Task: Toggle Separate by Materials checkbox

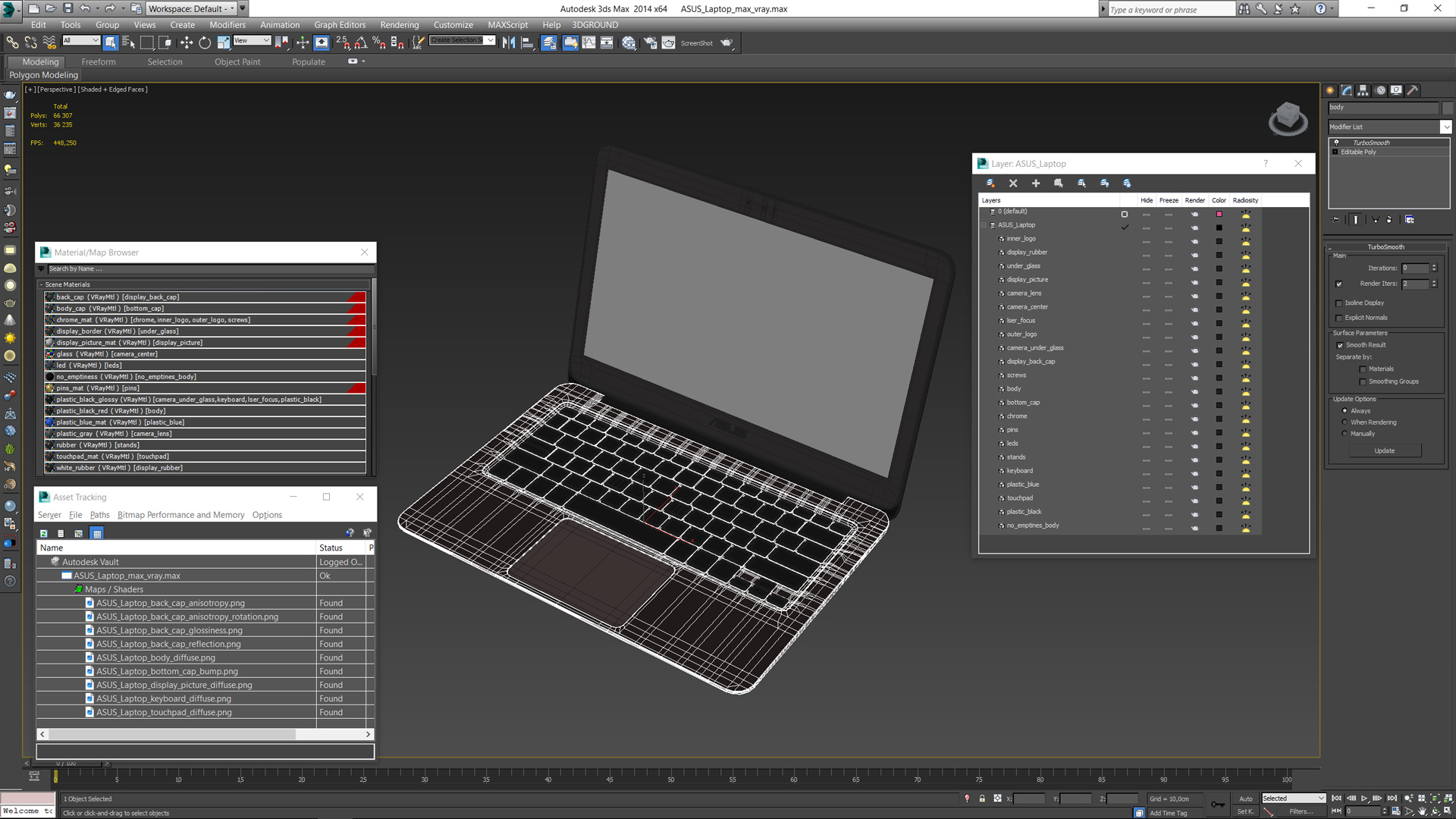Action: point(1363,369)
